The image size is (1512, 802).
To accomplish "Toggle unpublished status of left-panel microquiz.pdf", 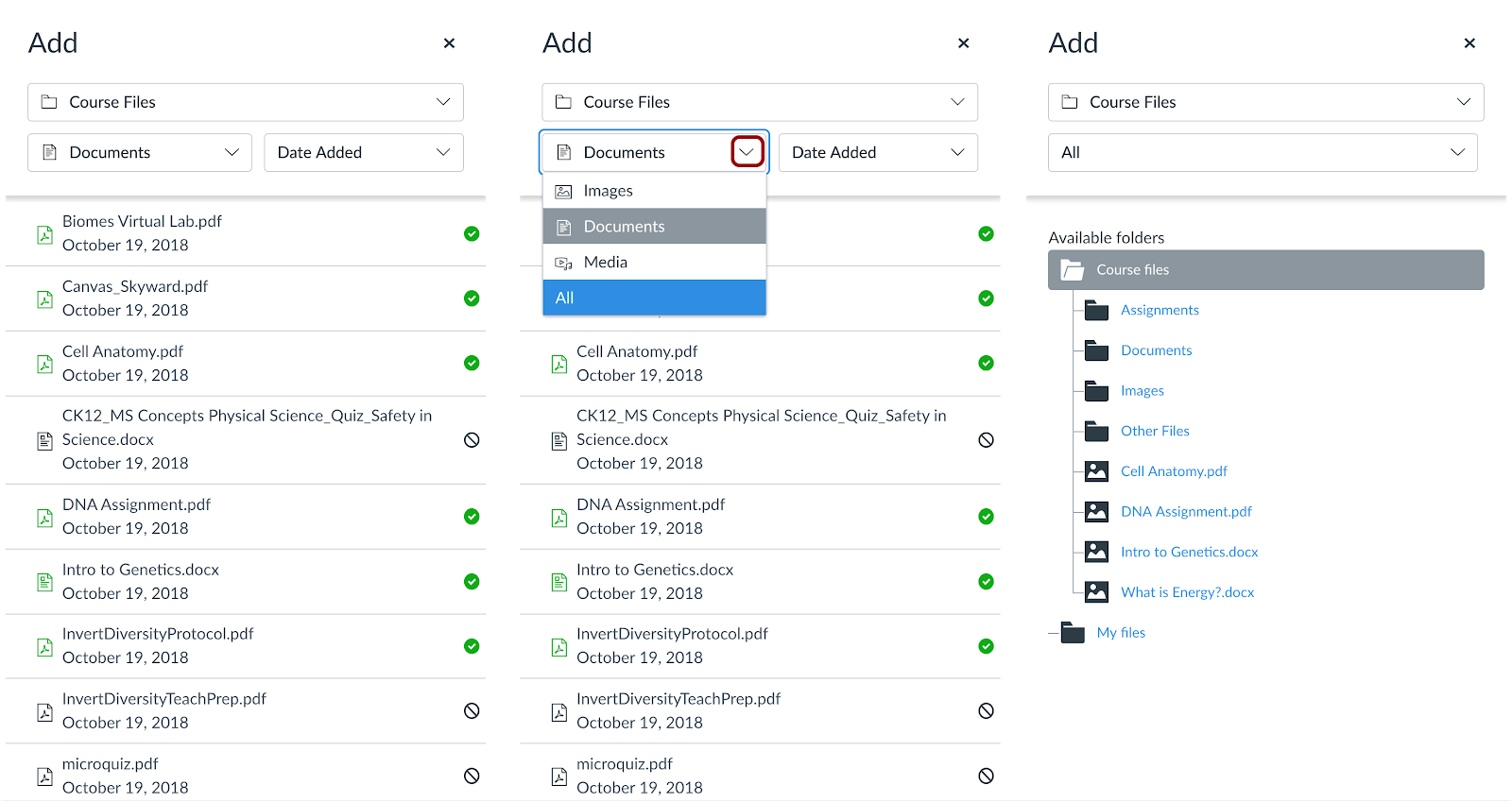I will [x=472, y=776].
